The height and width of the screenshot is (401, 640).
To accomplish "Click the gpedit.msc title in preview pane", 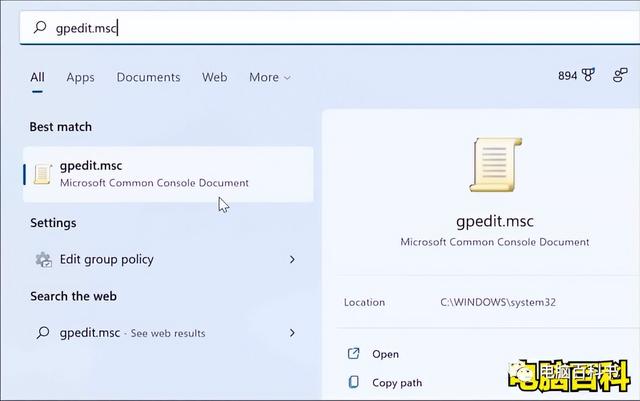I will click(495, 221).
